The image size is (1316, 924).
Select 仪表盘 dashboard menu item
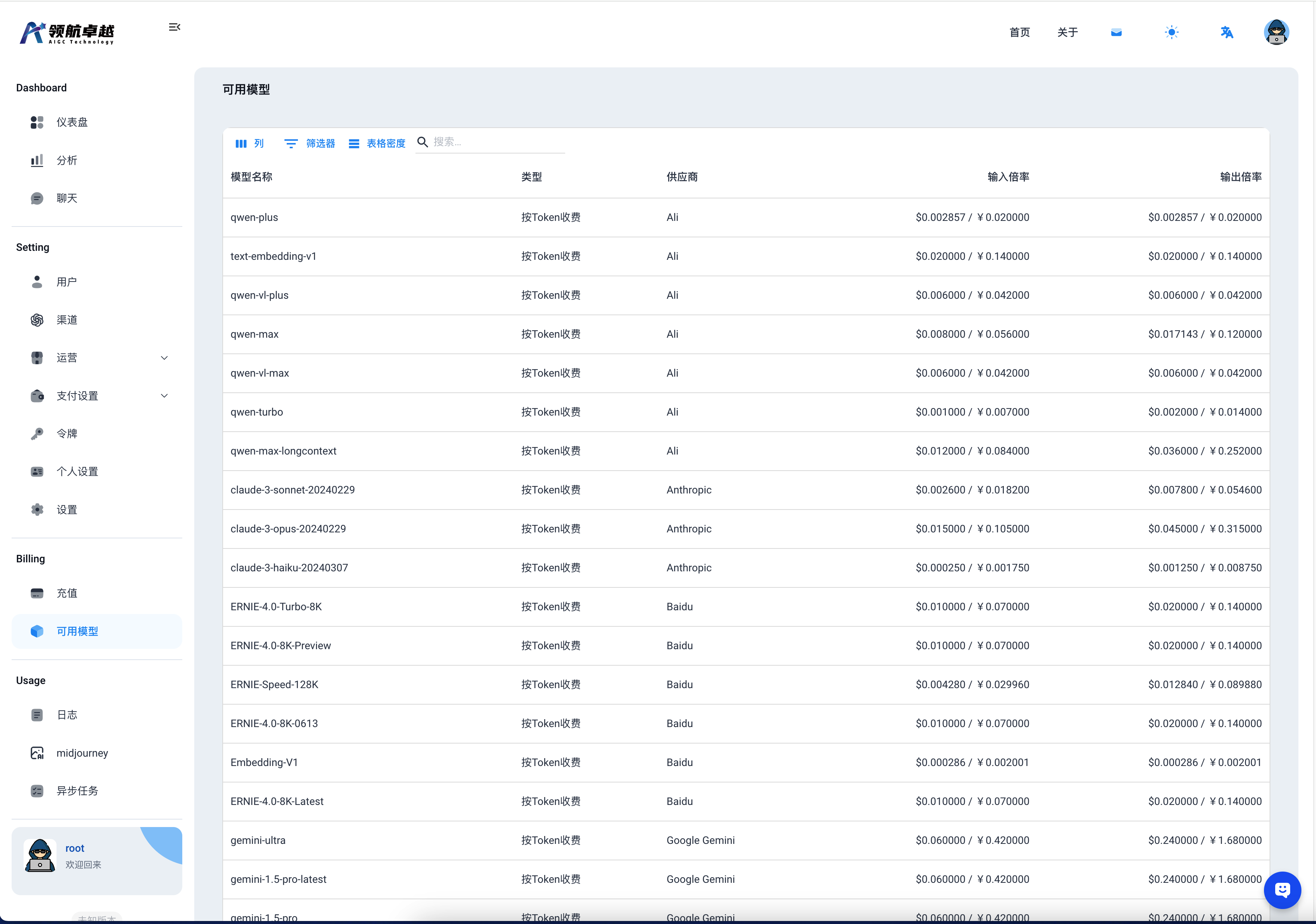(72, 122)
